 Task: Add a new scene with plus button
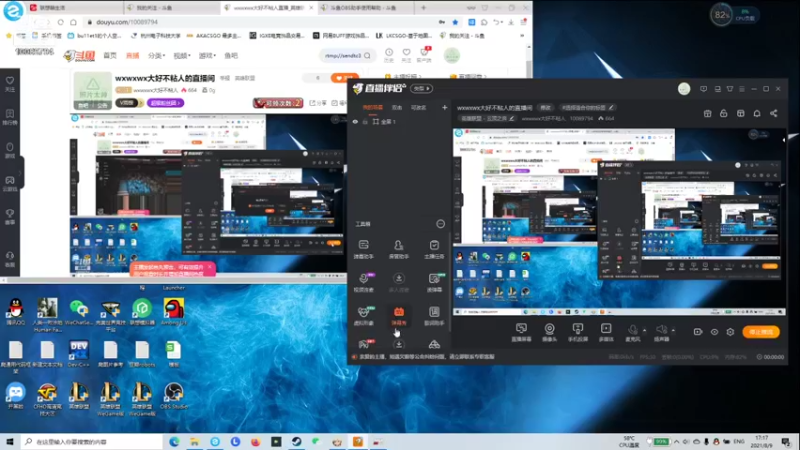point(444,108)
